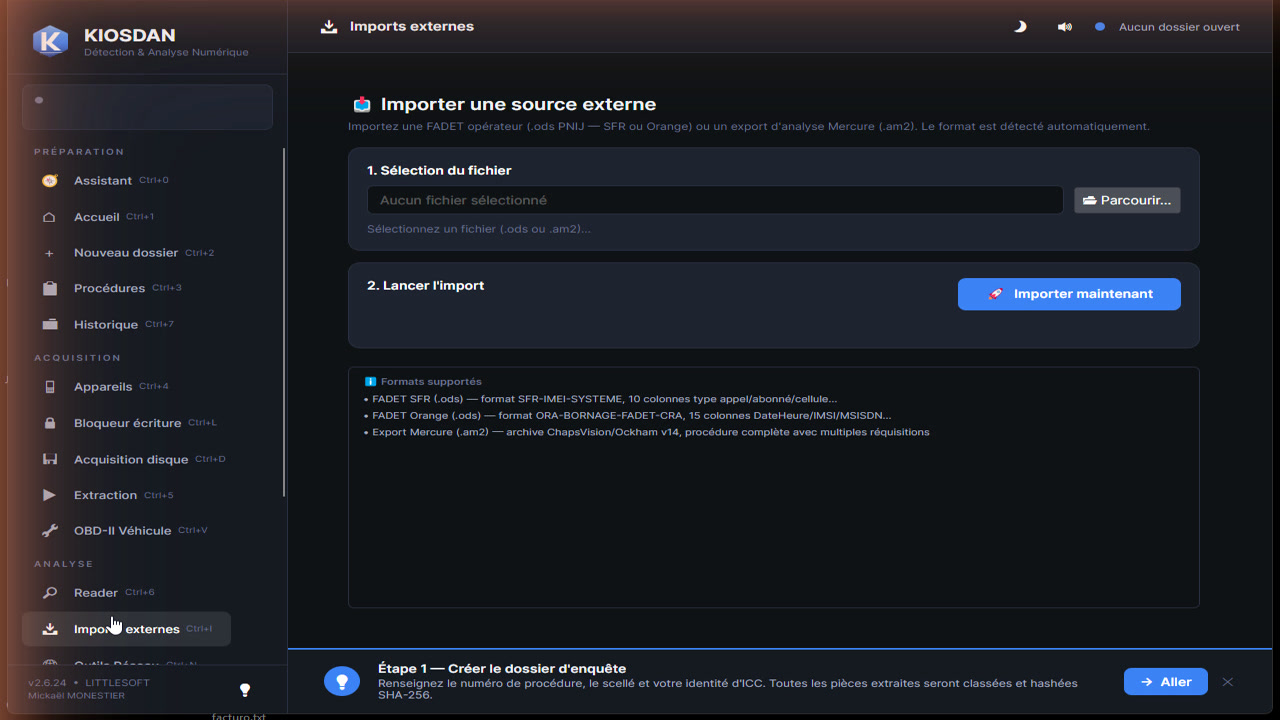Click the 'ANALYSE' section label

point(63,564)
